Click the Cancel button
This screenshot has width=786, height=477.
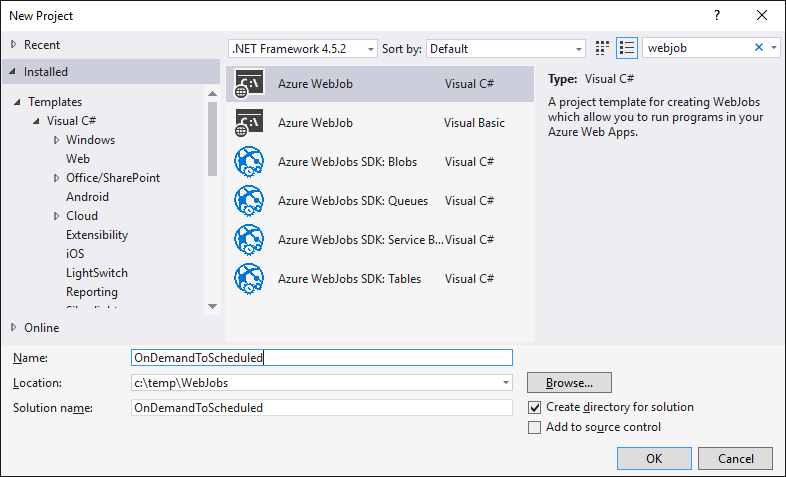pyautogui.click(x=735, y=458)
